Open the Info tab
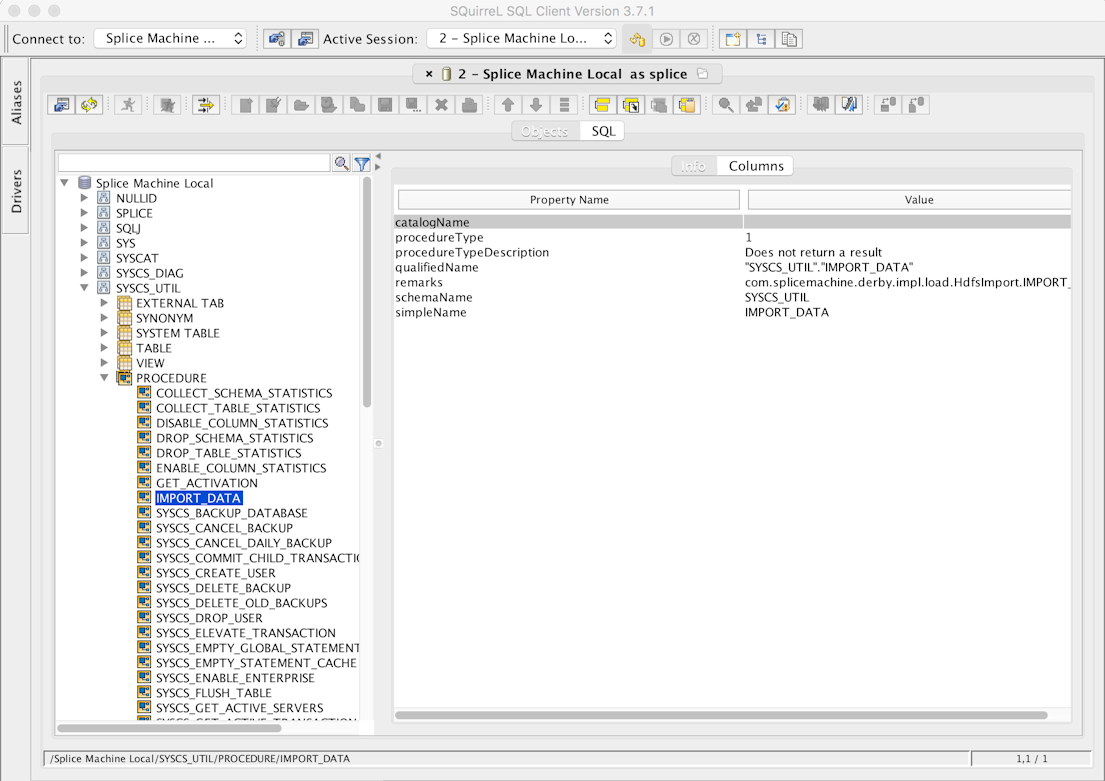Image resolution: width=1105 pixels, height=781 pixels. point(693,166)
